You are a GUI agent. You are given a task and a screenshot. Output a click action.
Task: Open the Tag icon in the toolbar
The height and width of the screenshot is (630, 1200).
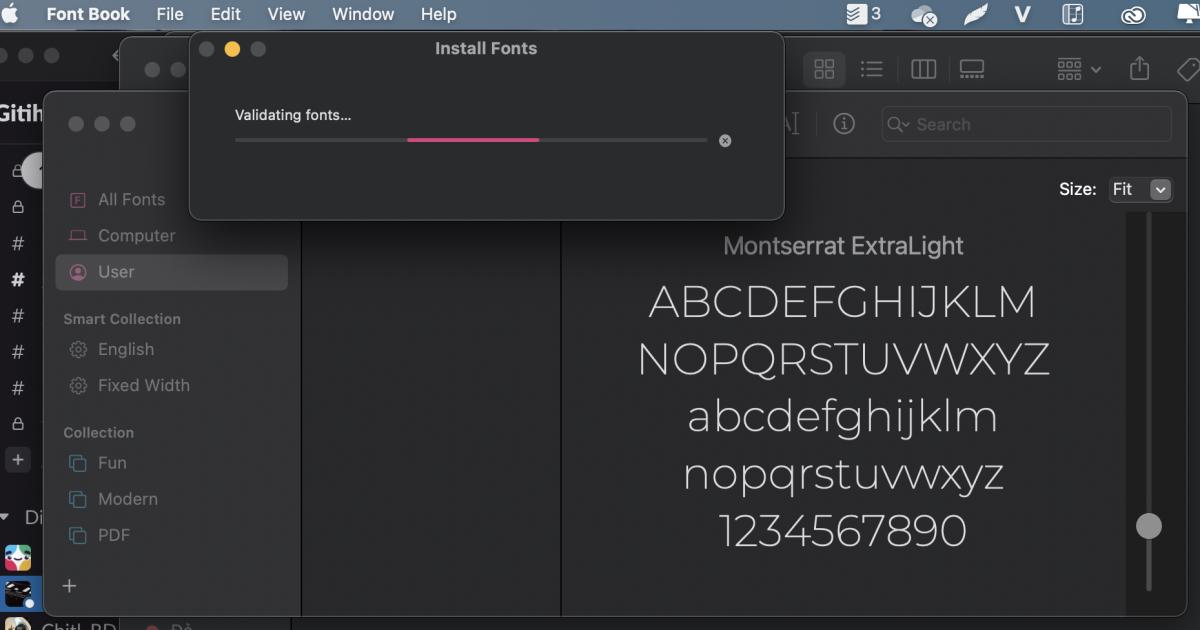1188,68
